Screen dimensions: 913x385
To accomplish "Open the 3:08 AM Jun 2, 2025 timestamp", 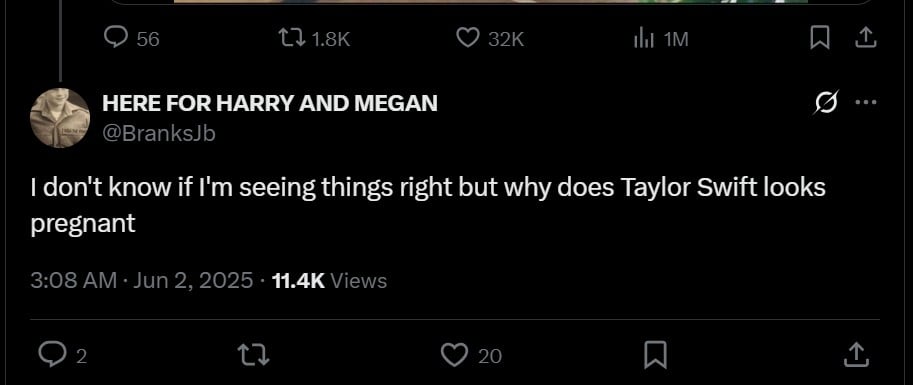I will (x=142, y=281).
